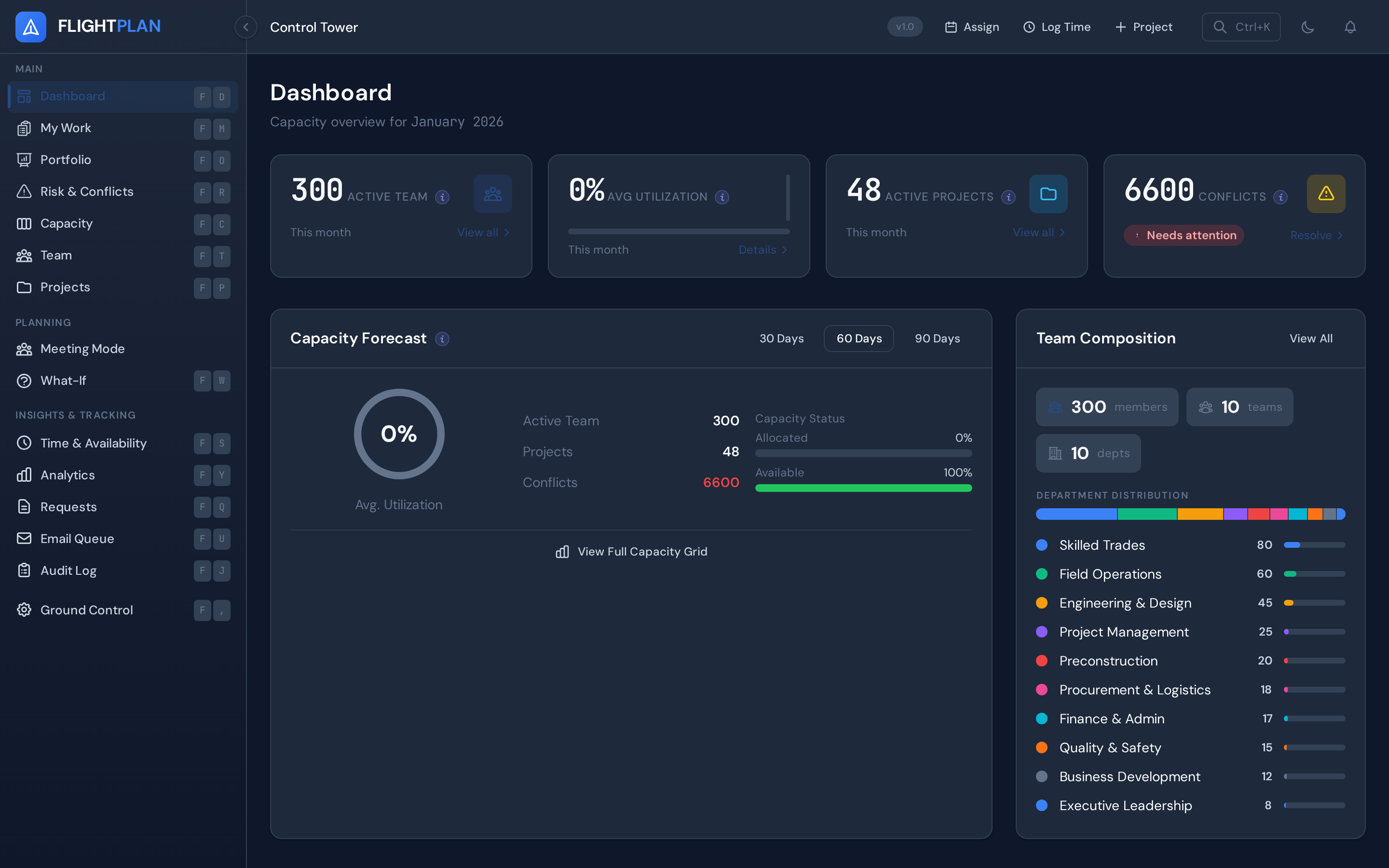Switch forecast to 30 Days
Image resolution: width=1389 pixels, height=868 pixels.
(x=781, y=339)
